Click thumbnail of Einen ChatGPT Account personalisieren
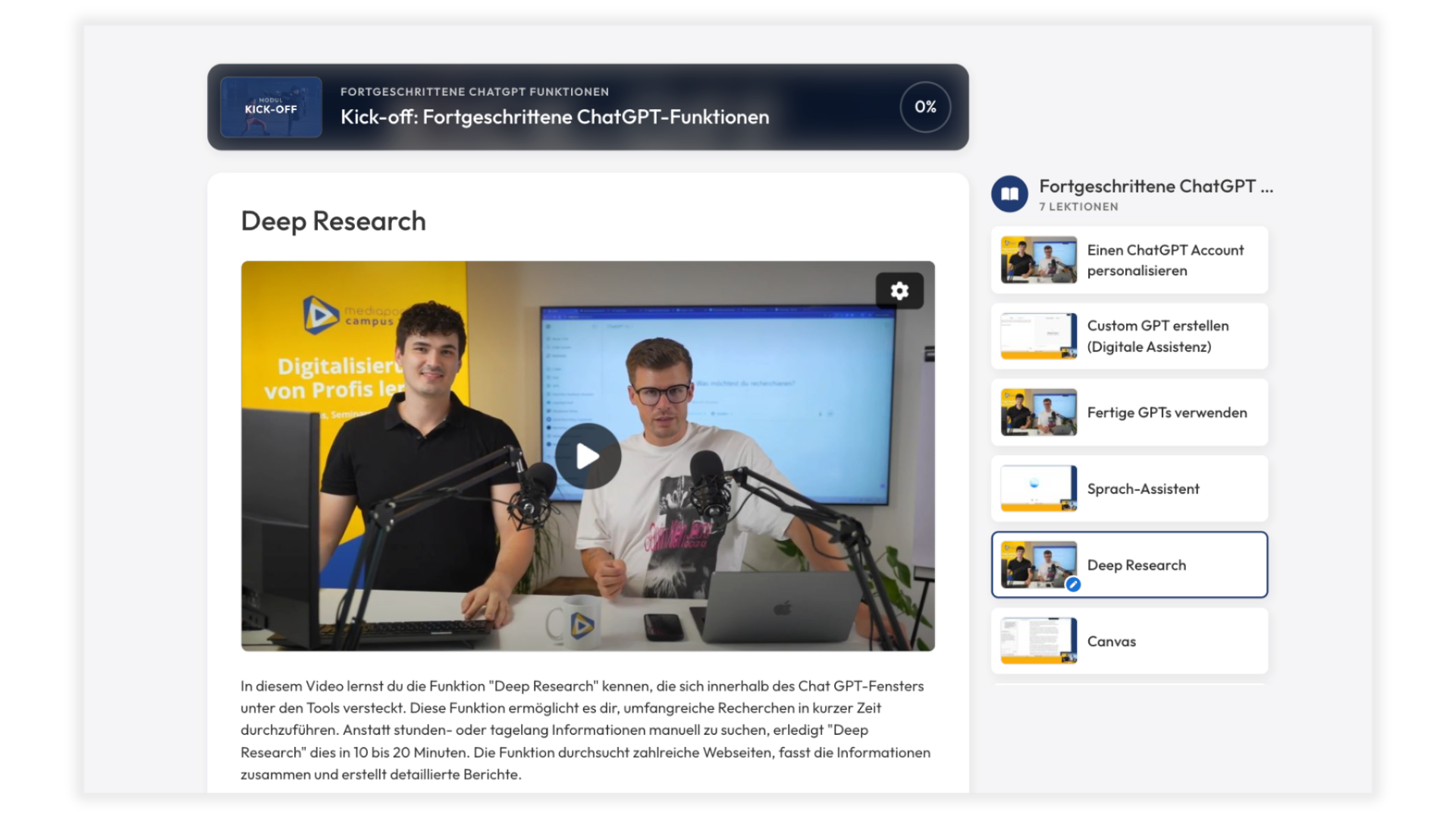This screenshot has width=1456, height=819. point(1038,260)
